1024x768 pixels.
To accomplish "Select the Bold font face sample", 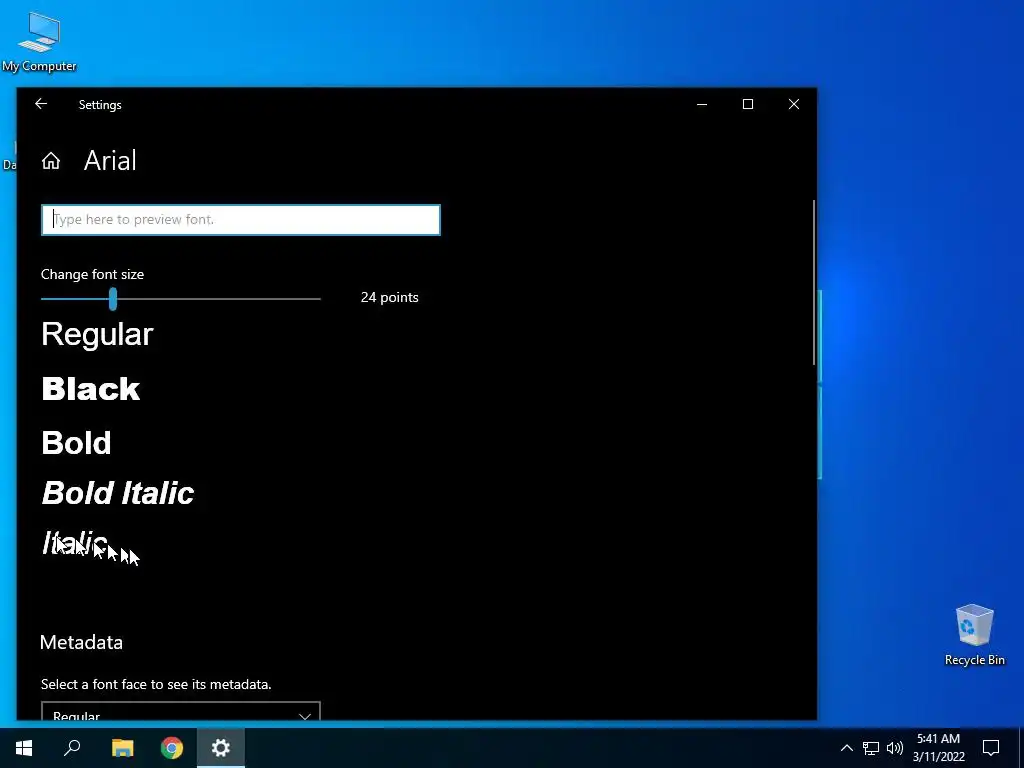I will [x=76, y=443].
